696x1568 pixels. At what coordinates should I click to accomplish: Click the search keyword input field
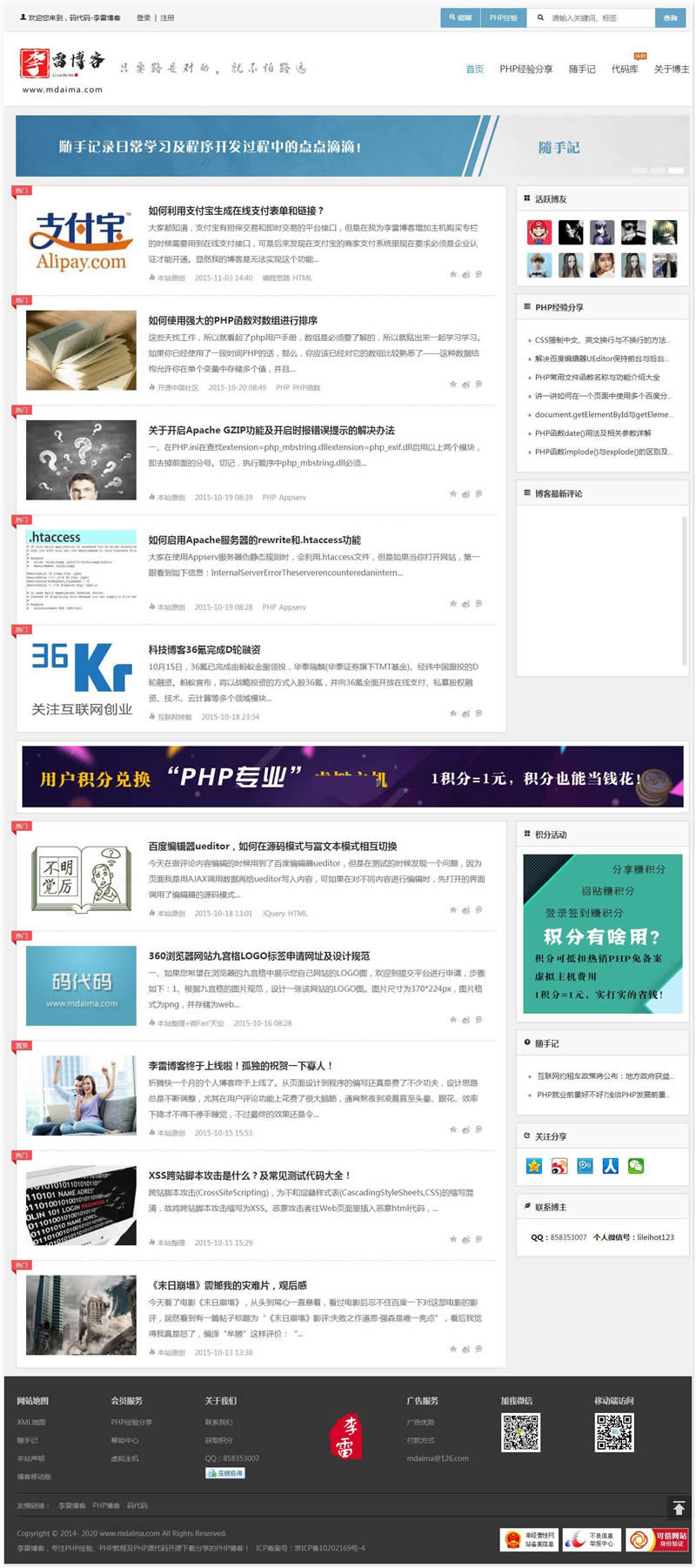[600, 17]
